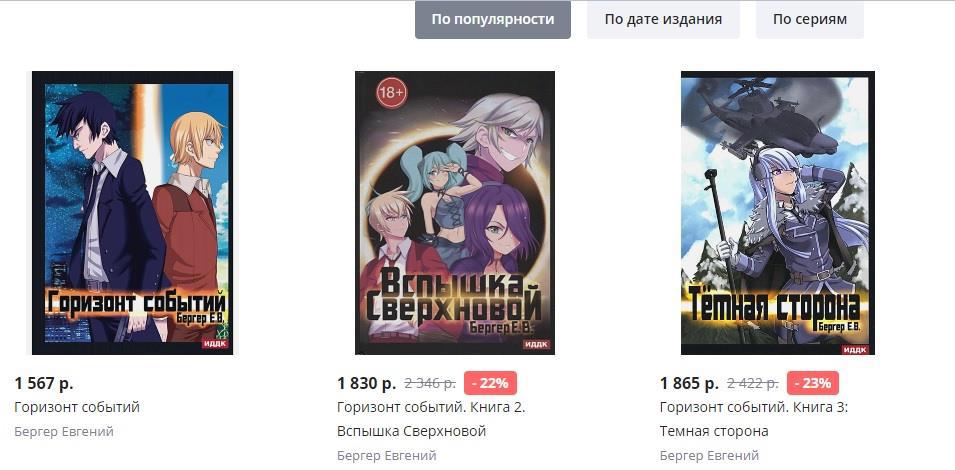955x470 pixels.
Task: Open the "Тёмная сторона" book cover
Action: click(778, 212)
